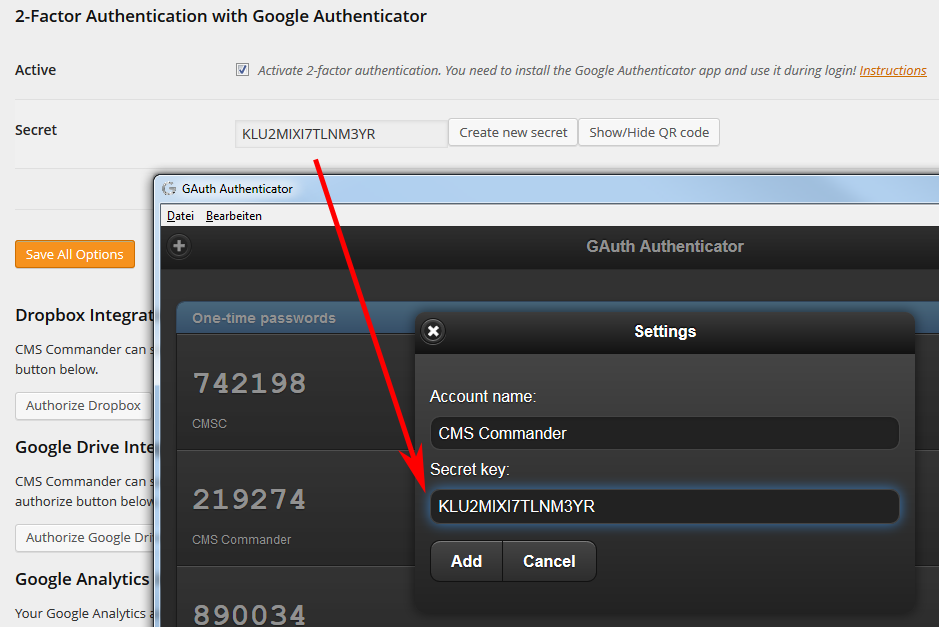Viewport: 939px width, 627px height.
Task: Click the Settings dialog title
Action: pos(665,331)
